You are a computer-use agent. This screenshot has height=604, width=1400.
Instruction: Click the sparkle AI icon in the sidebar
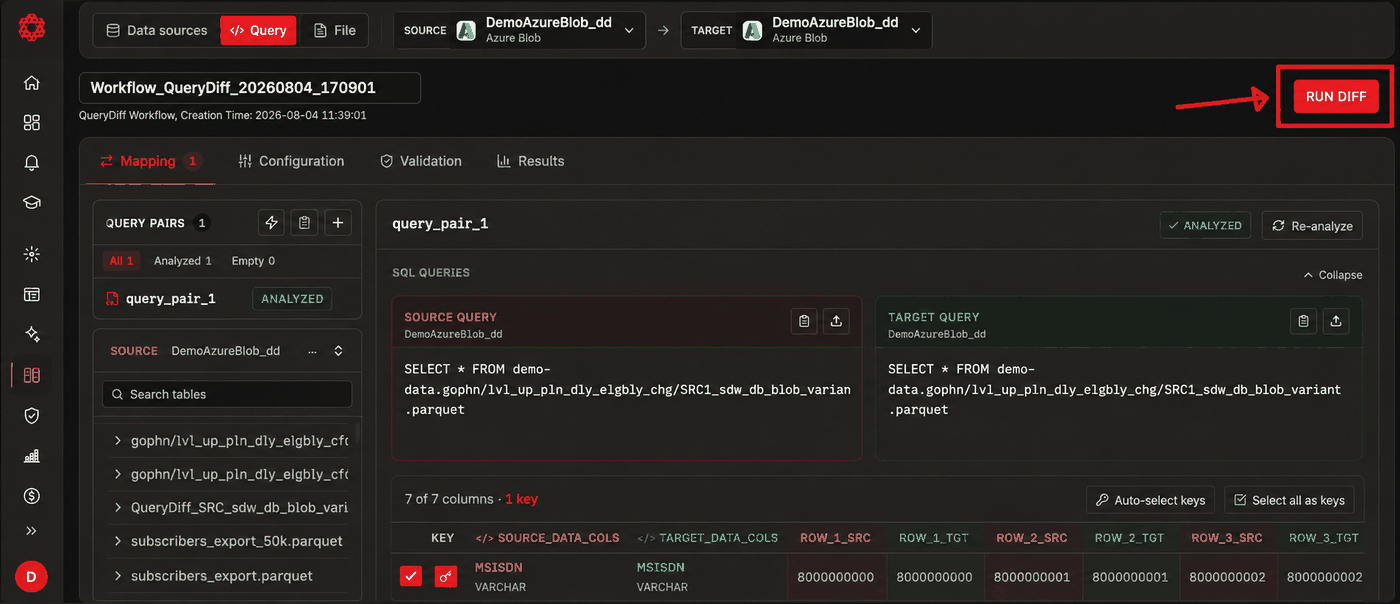[x=32, y=335]
